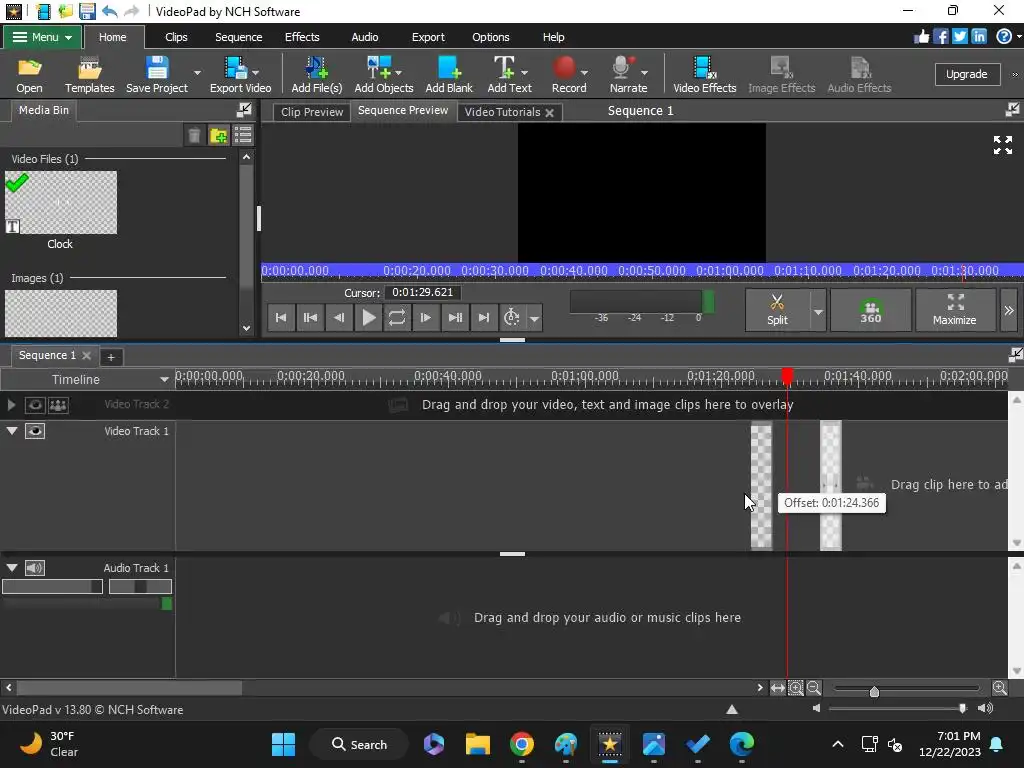Image resolution: width=1024 pixels, height=768 pixels.
Task: Click the Upgrade button
Action: coord(967,74)
